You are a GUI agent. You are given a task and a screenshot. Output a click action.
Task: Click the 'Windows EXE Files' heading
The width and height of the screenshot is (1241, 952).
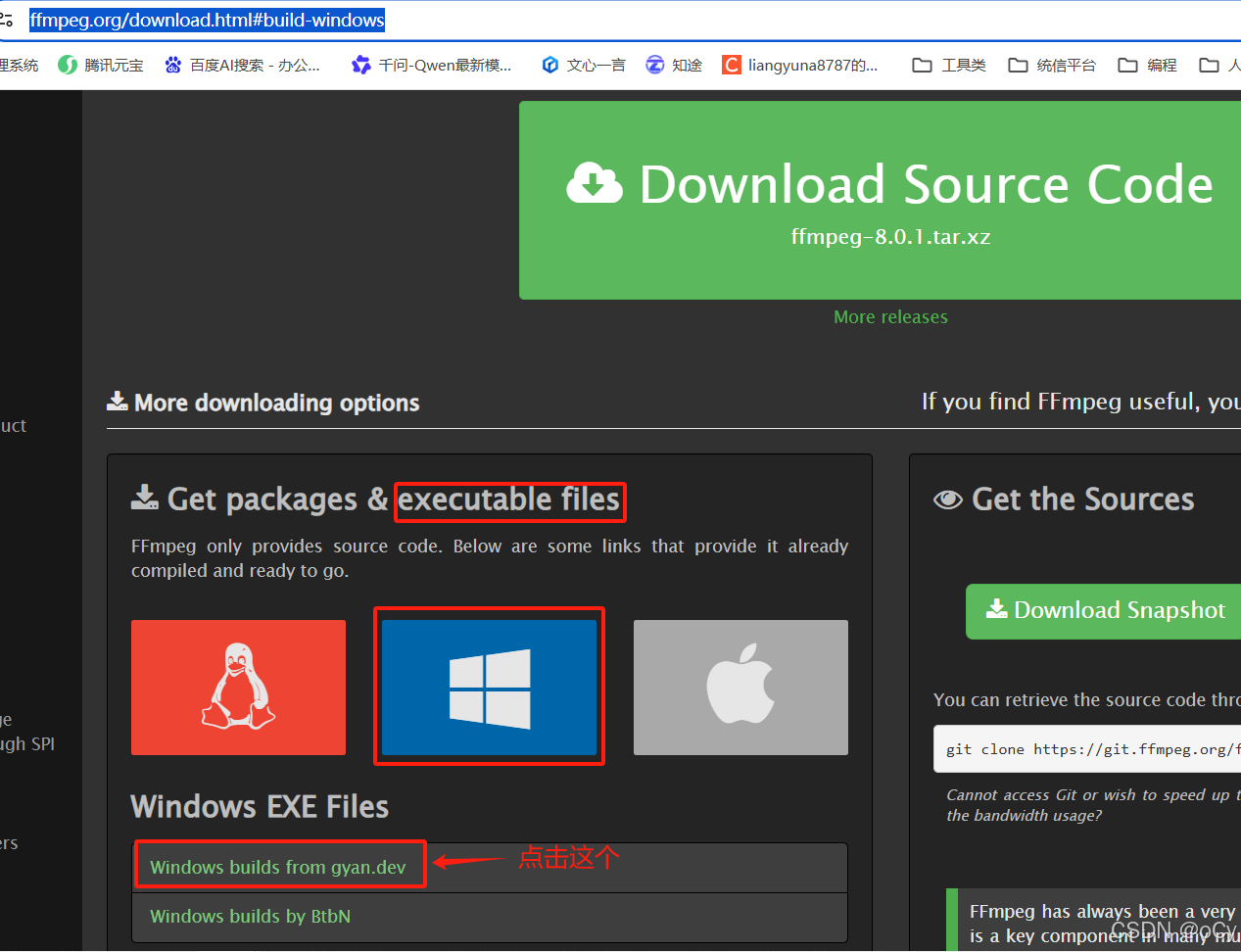pos(260,807)
